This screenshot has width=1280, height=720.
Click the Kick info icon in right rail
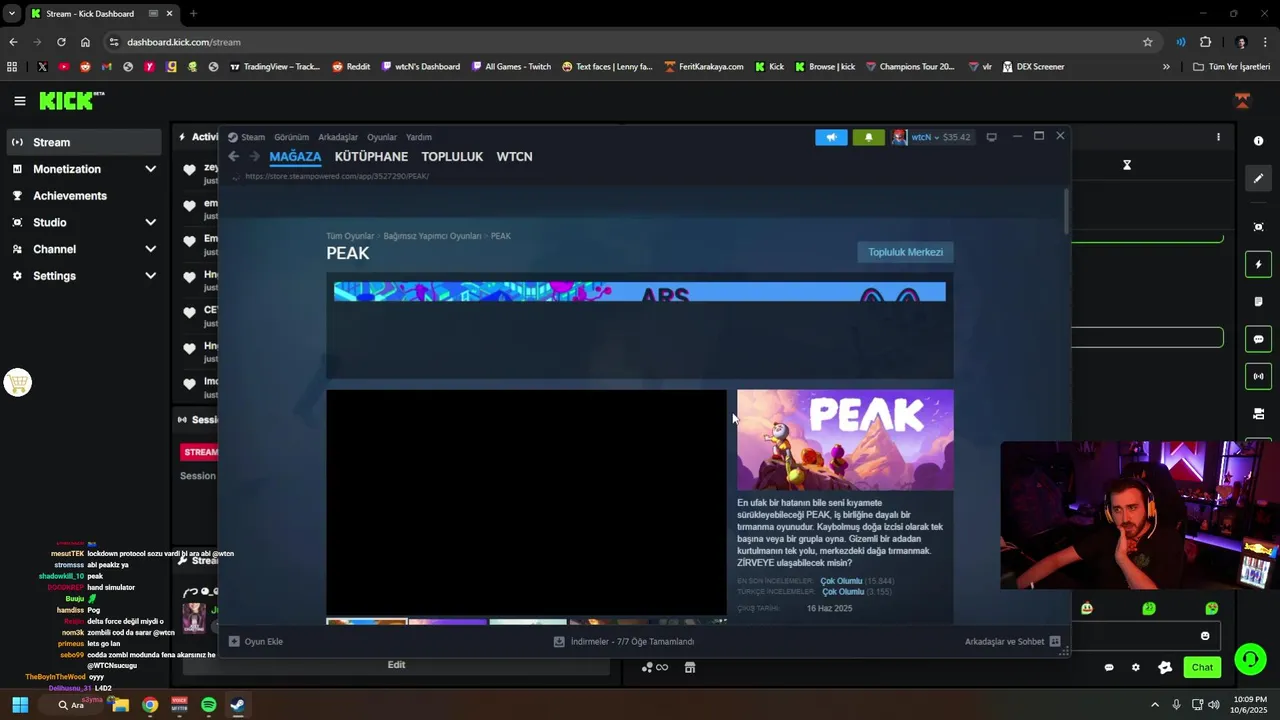(1258, 141)
